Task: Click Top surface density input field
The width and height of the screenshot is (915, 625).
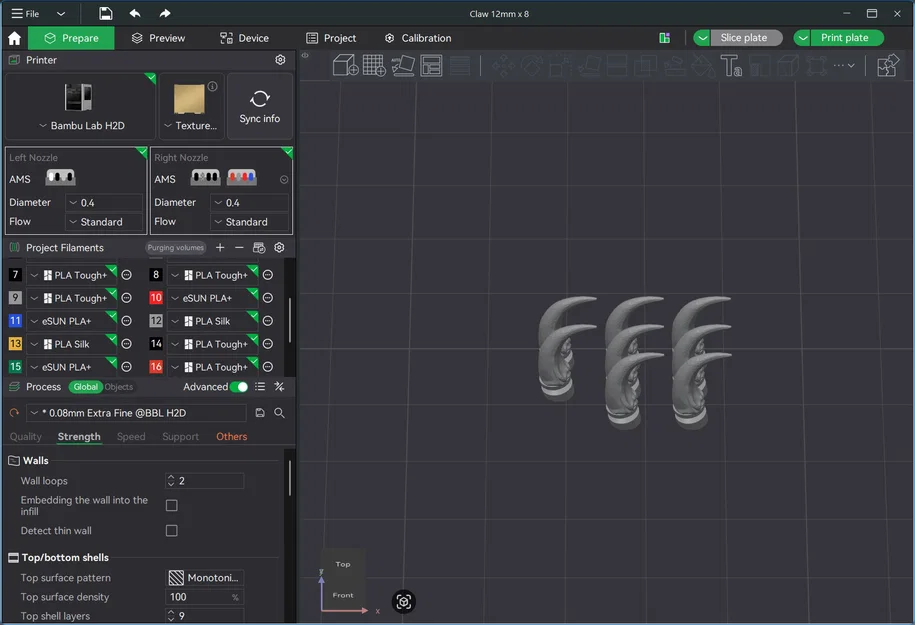Action: pos(205,597)
